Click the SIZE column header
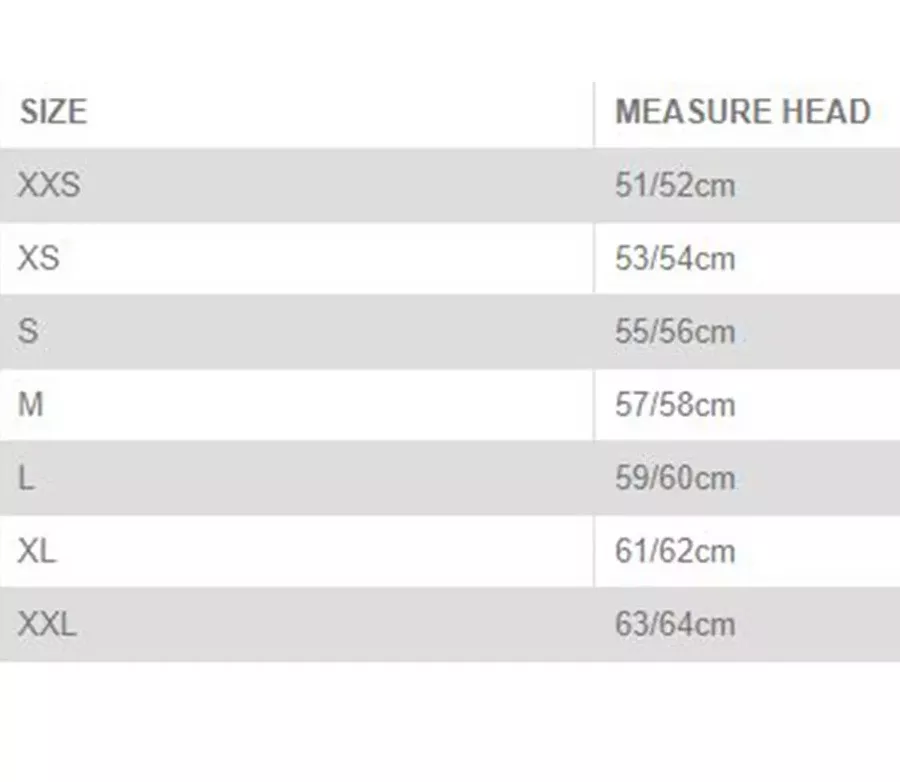900x782 pixels. click(x=53, y=111)
